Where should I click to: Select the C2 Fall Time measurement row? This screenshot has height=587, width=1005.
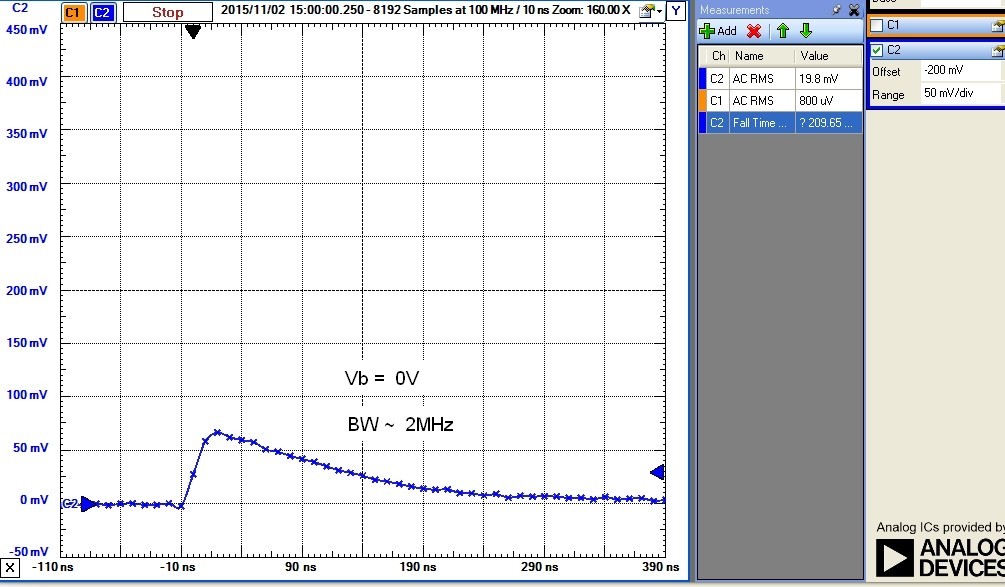pyautogui.click(x=780, y=122)
